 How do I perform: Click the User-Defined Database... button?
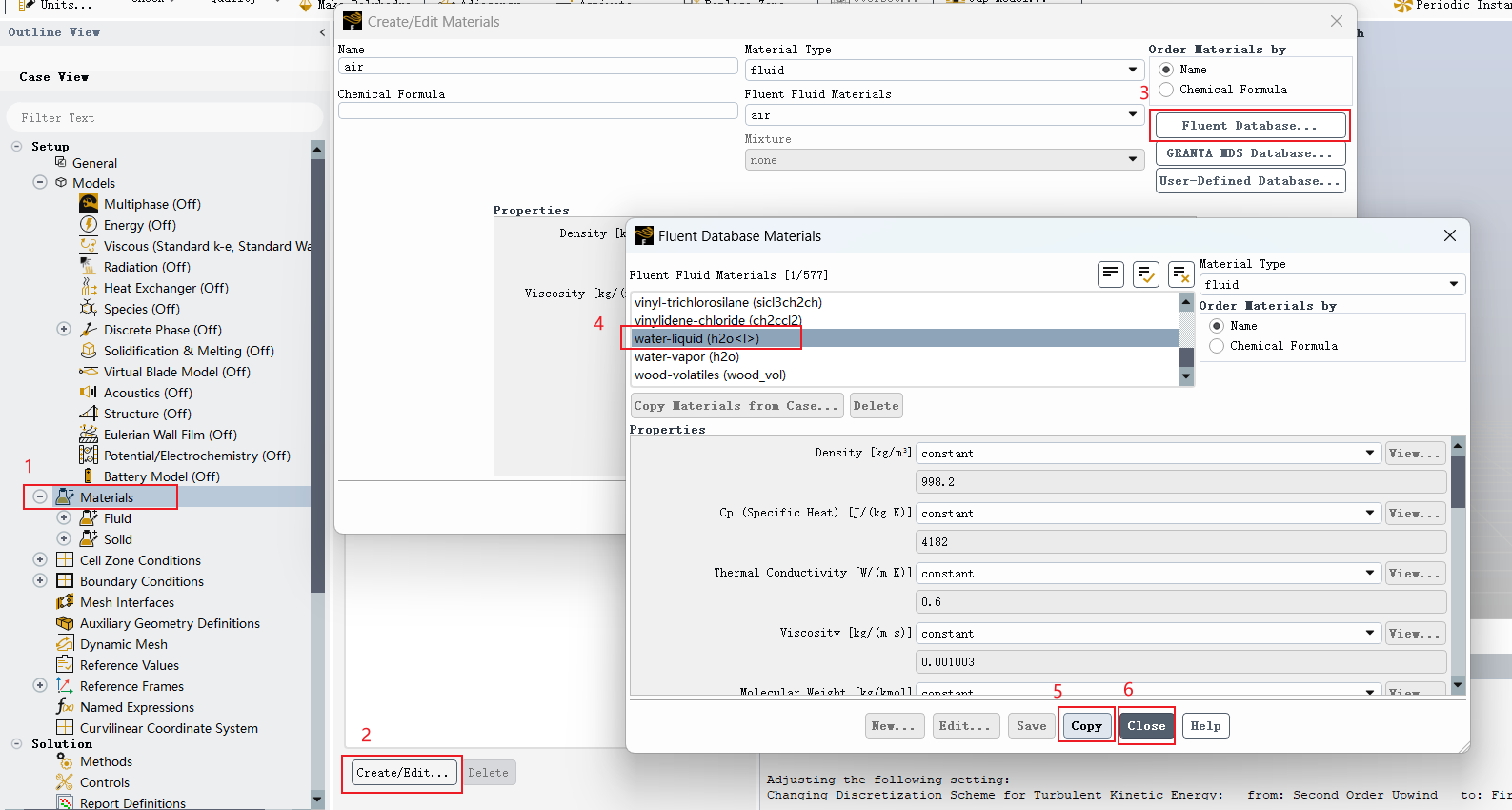(1250, 180)
